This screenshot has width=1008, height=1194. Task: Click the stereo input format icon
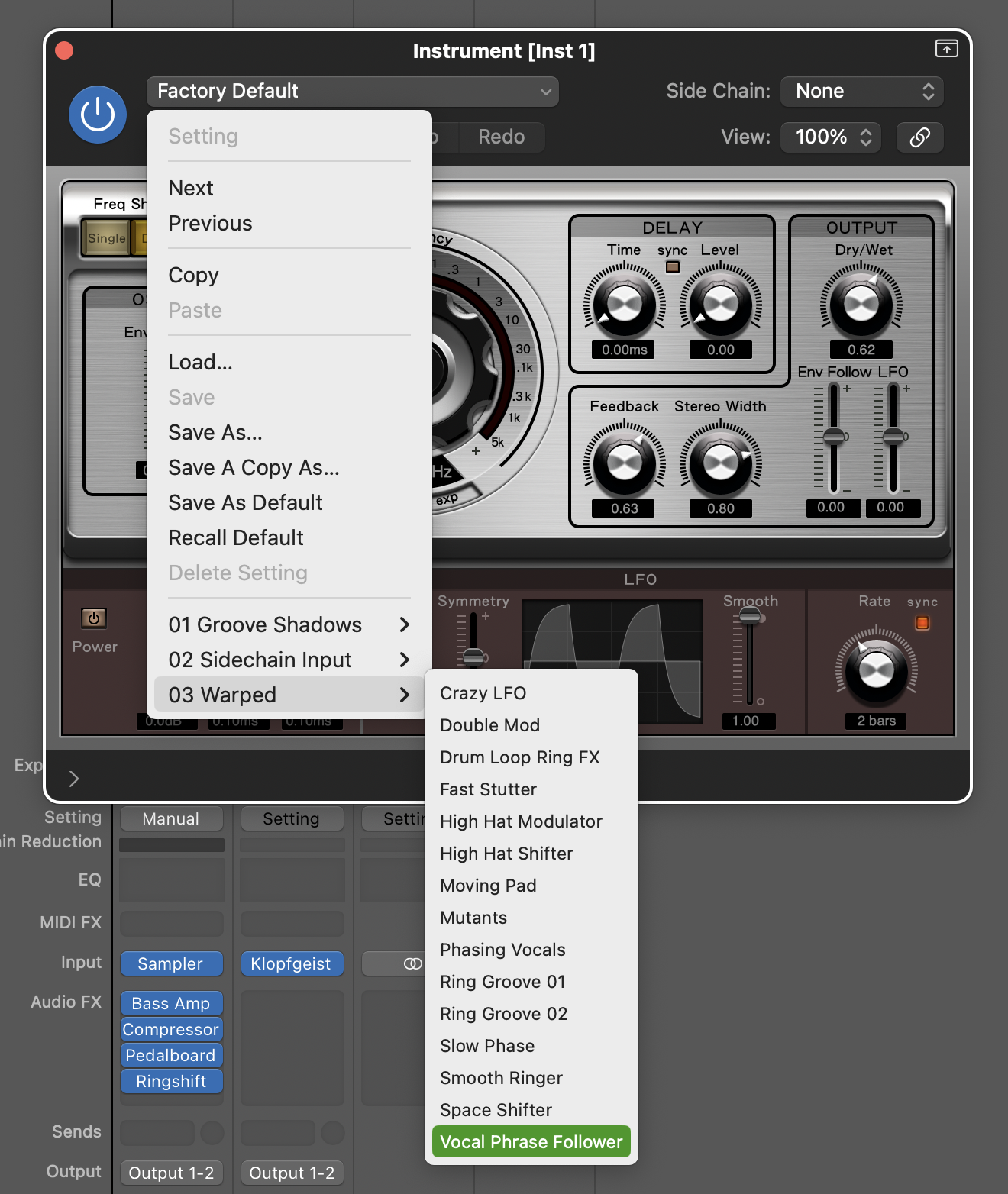point(412,963)
